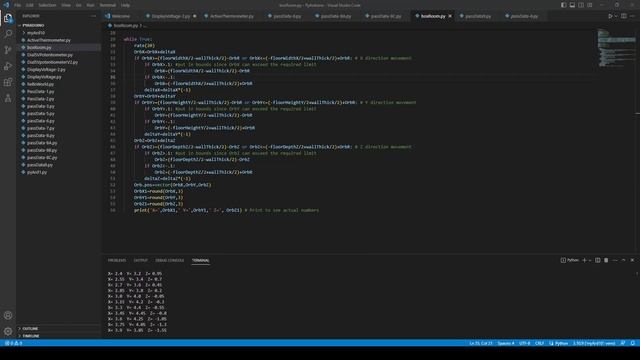This screenshot has width=640, height=360.
Task: Open the Terminal menu
Action: (x=108, y=5)
